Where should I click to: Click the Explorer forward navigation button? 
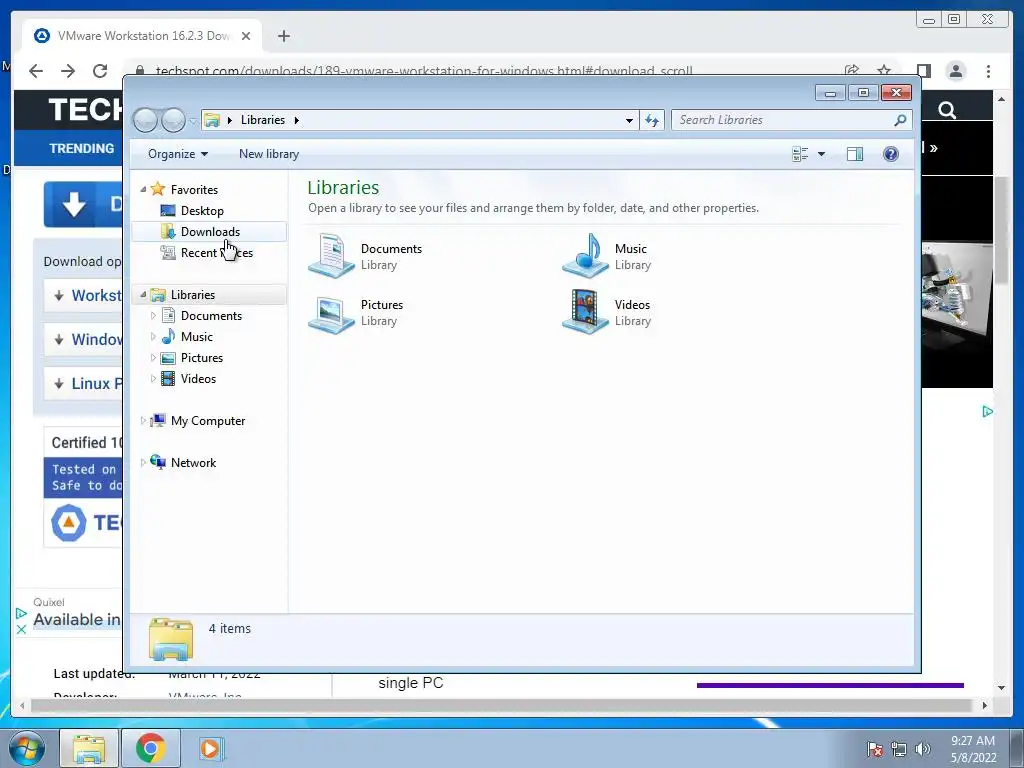coord(173,120)
